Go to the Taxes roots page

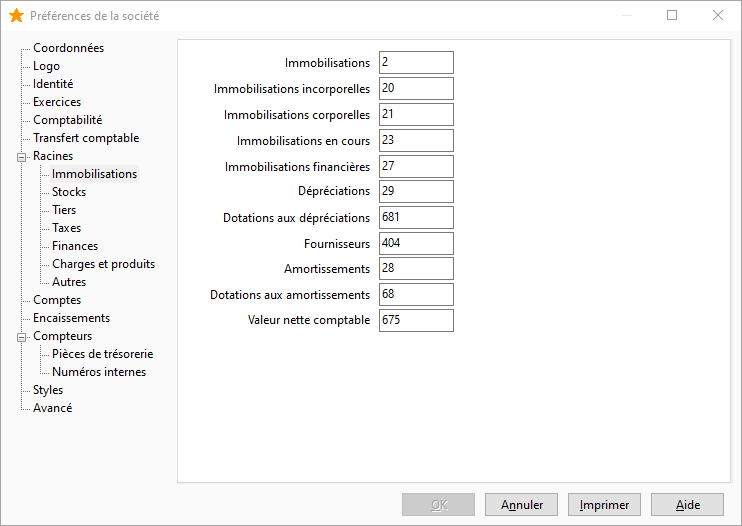point(66,228)
